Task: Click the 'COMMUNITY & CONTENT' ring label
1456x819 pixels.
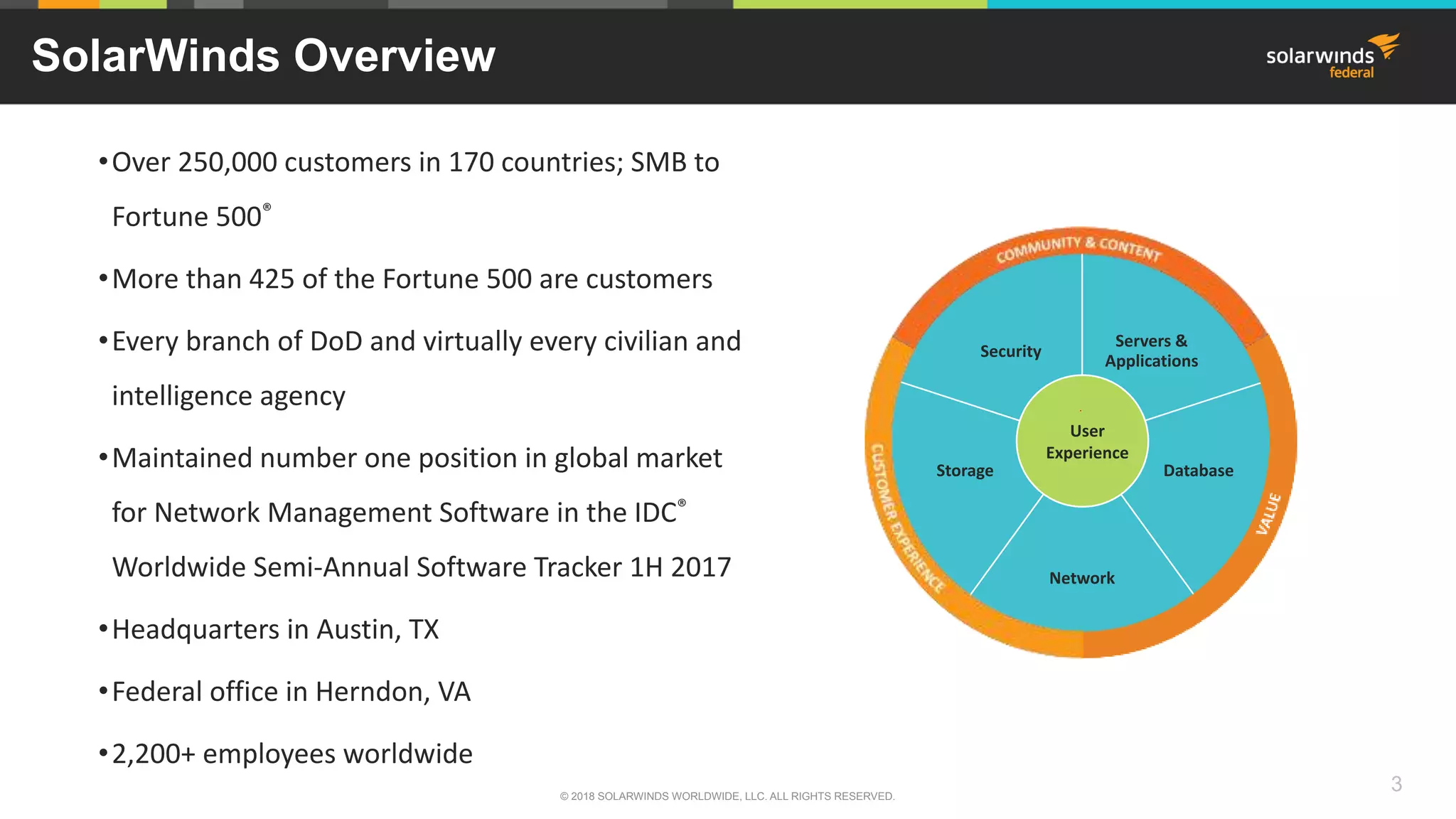Action: pos(1078,249)
